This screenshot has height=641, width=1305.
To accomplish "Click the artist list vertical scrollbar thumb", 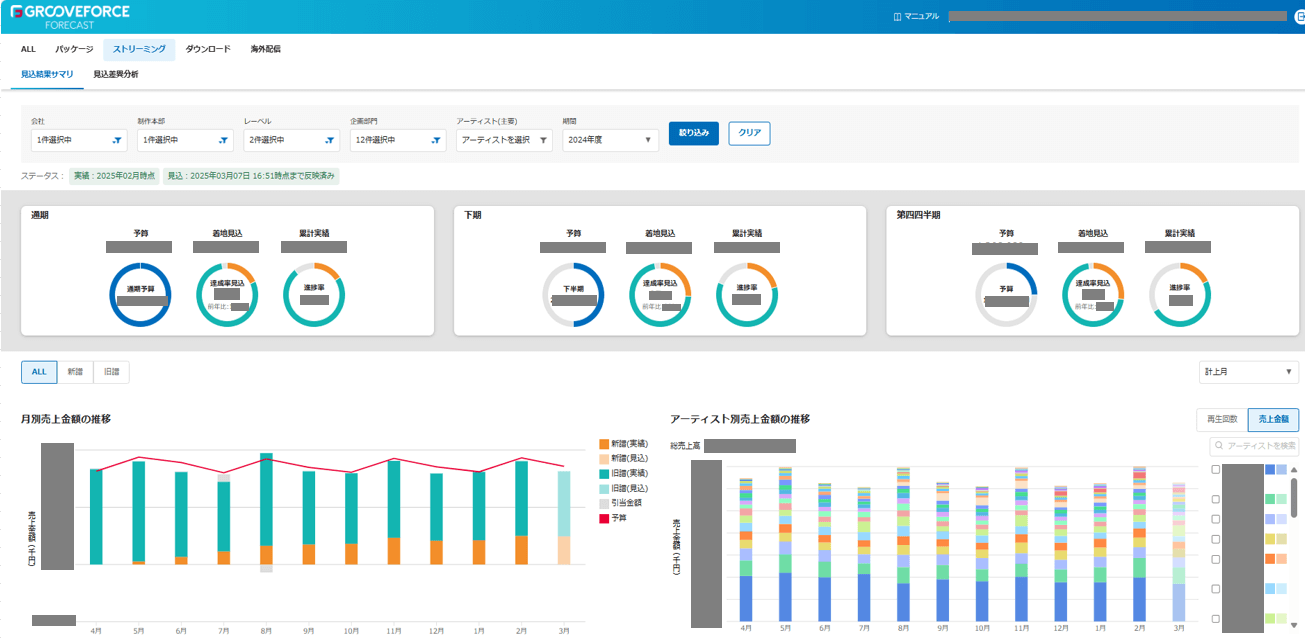I will pos(1295,497).
